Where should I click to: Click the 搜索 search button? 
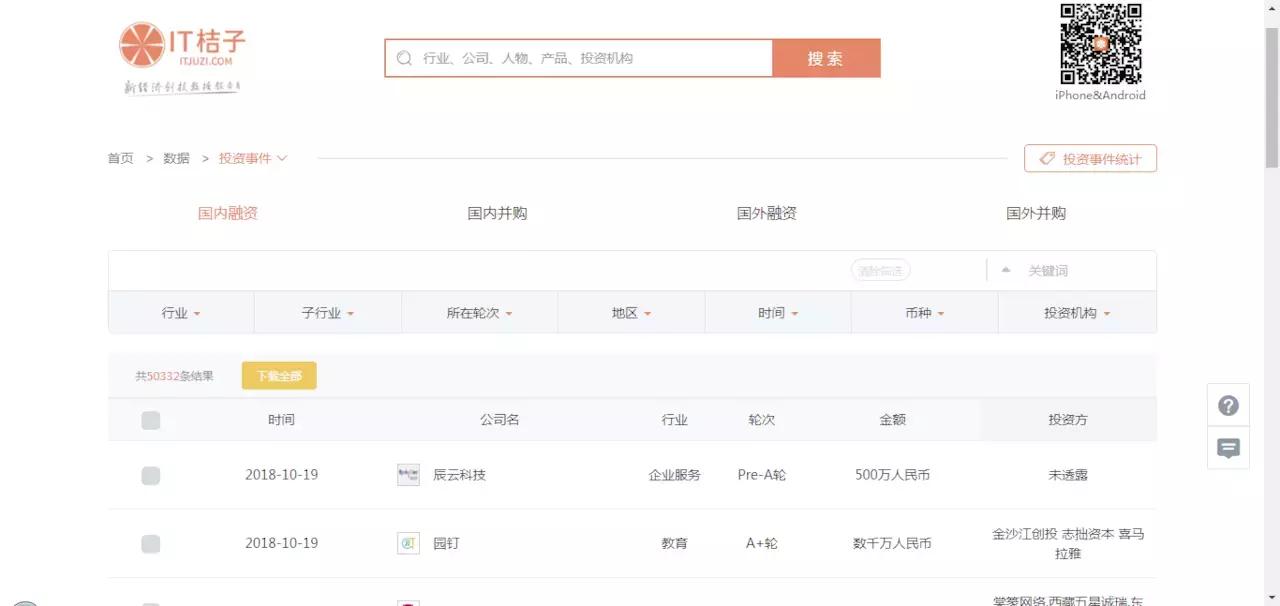(826, 58)
